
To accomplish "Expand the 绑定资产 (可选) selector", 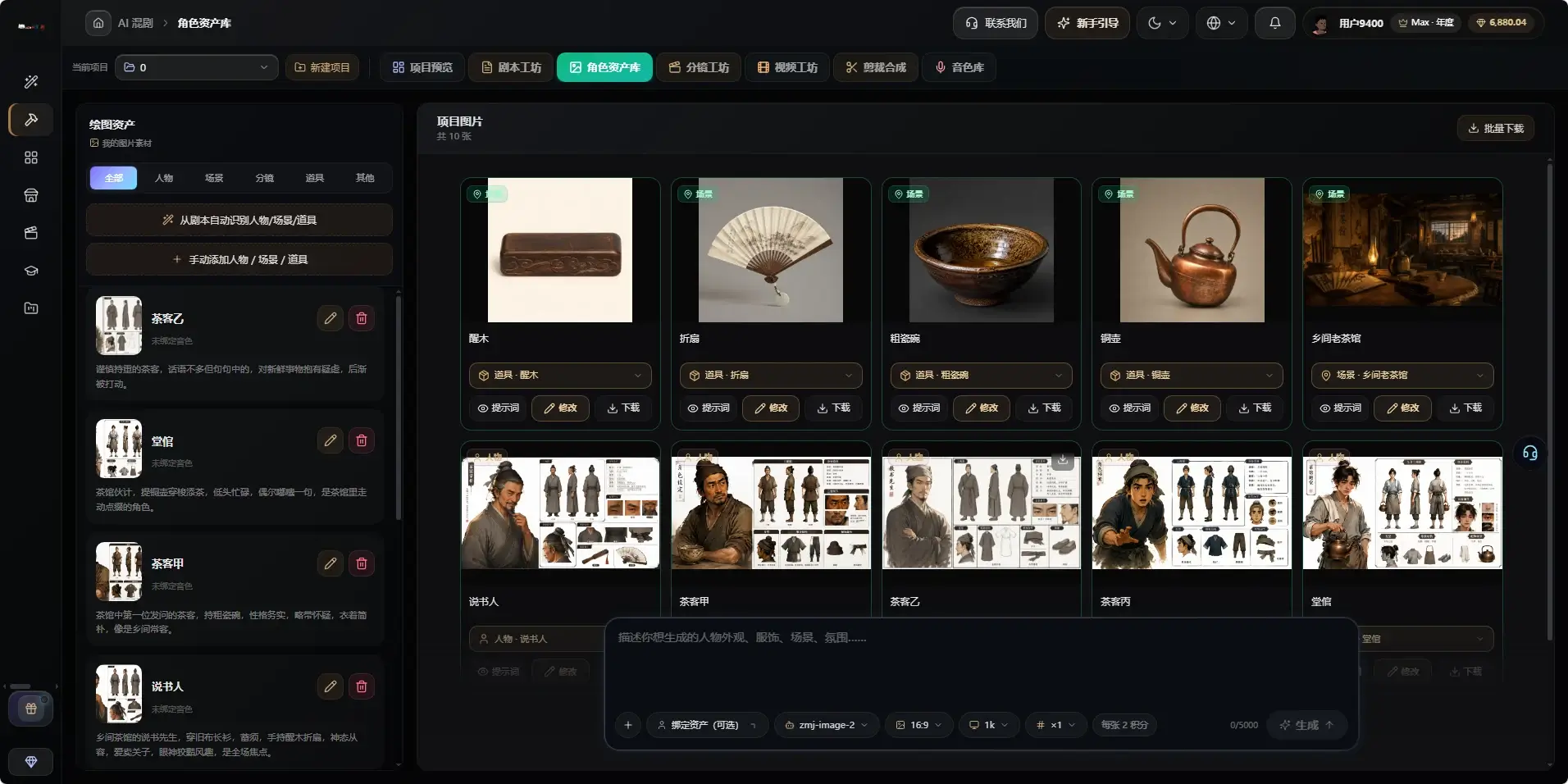I will coord(707,725).
